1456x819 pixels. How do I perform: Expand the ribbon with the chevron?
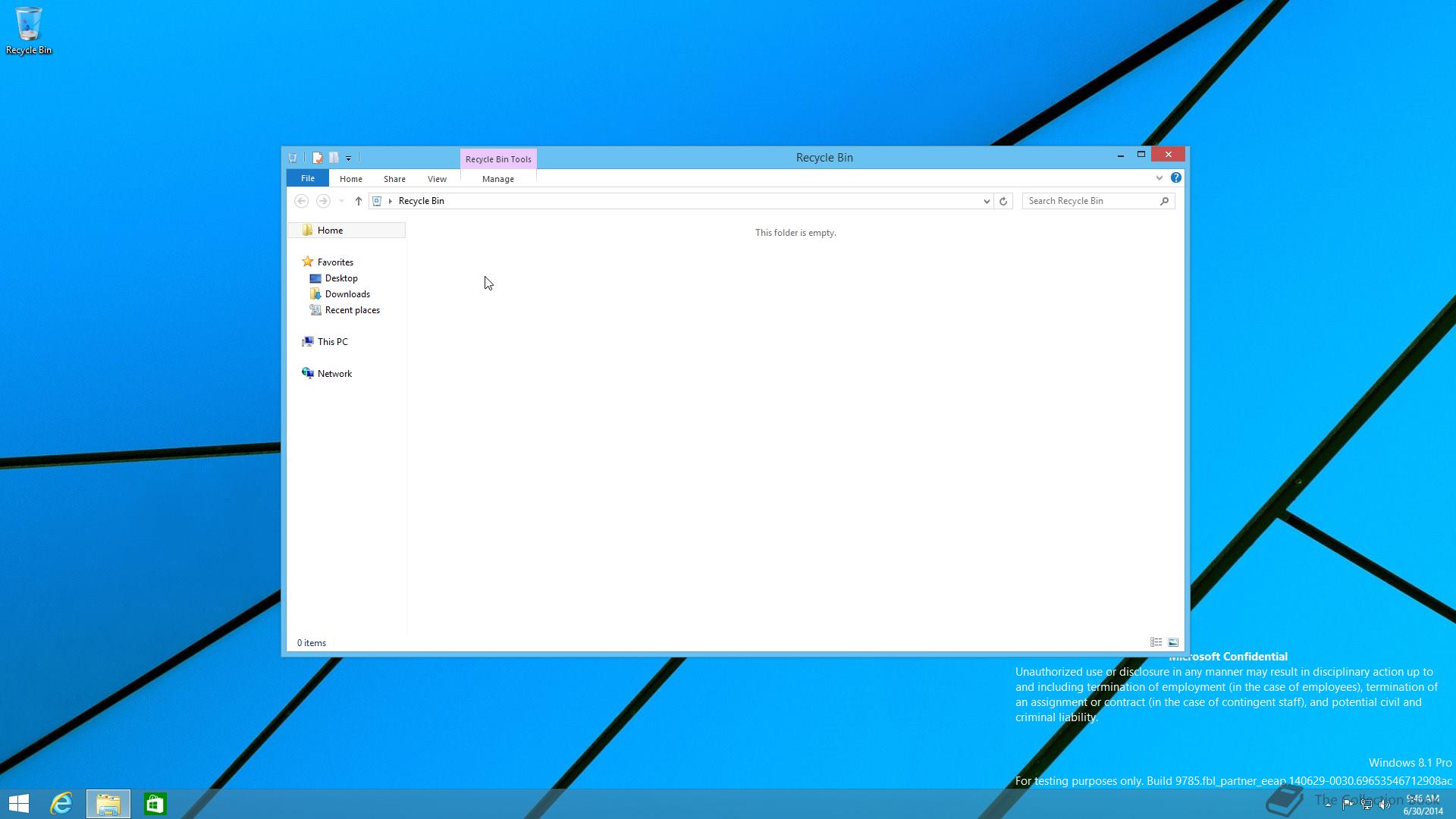pyautogui.click(x=1159, y=177)
